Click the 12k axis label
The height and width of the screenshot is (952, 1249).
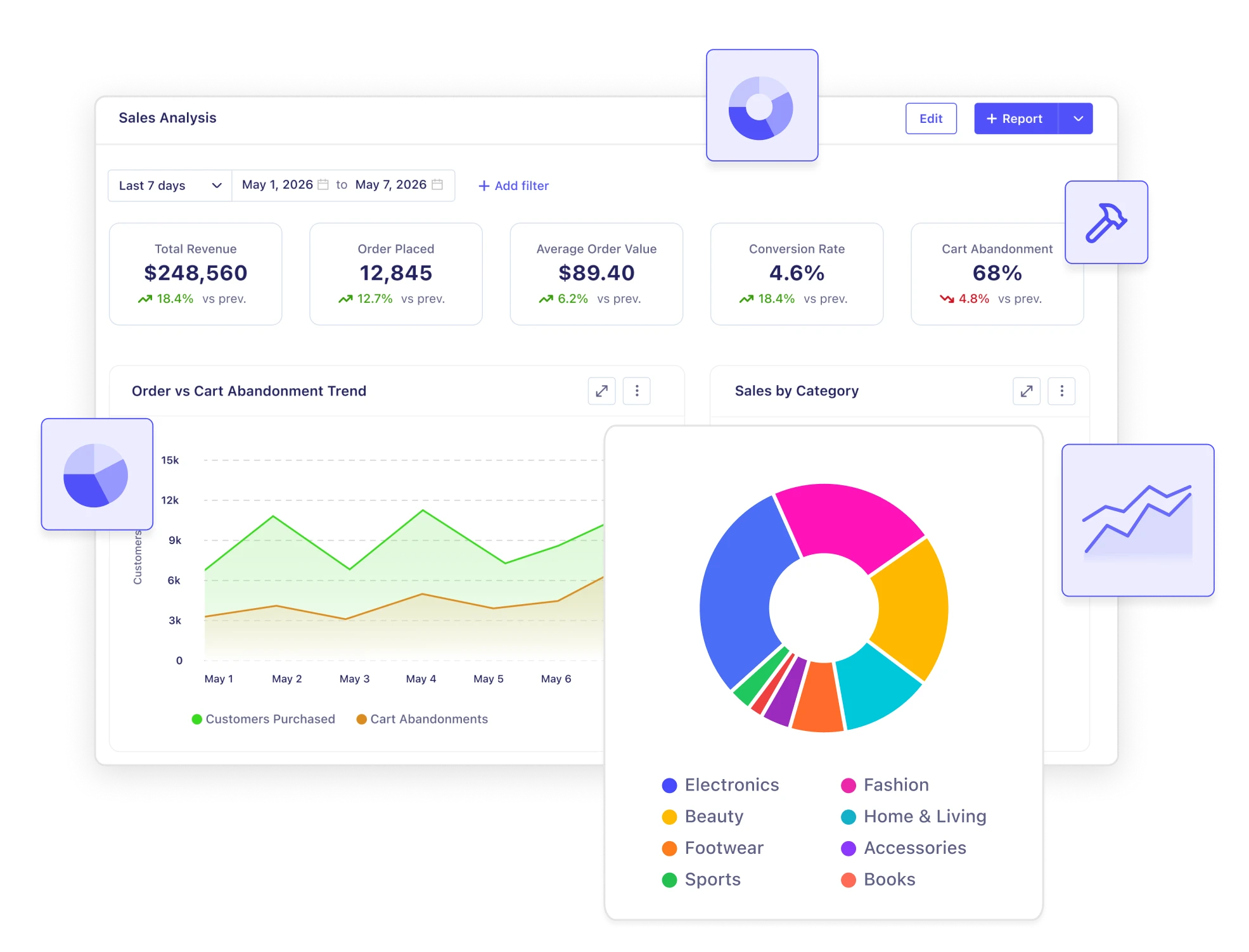170,500
